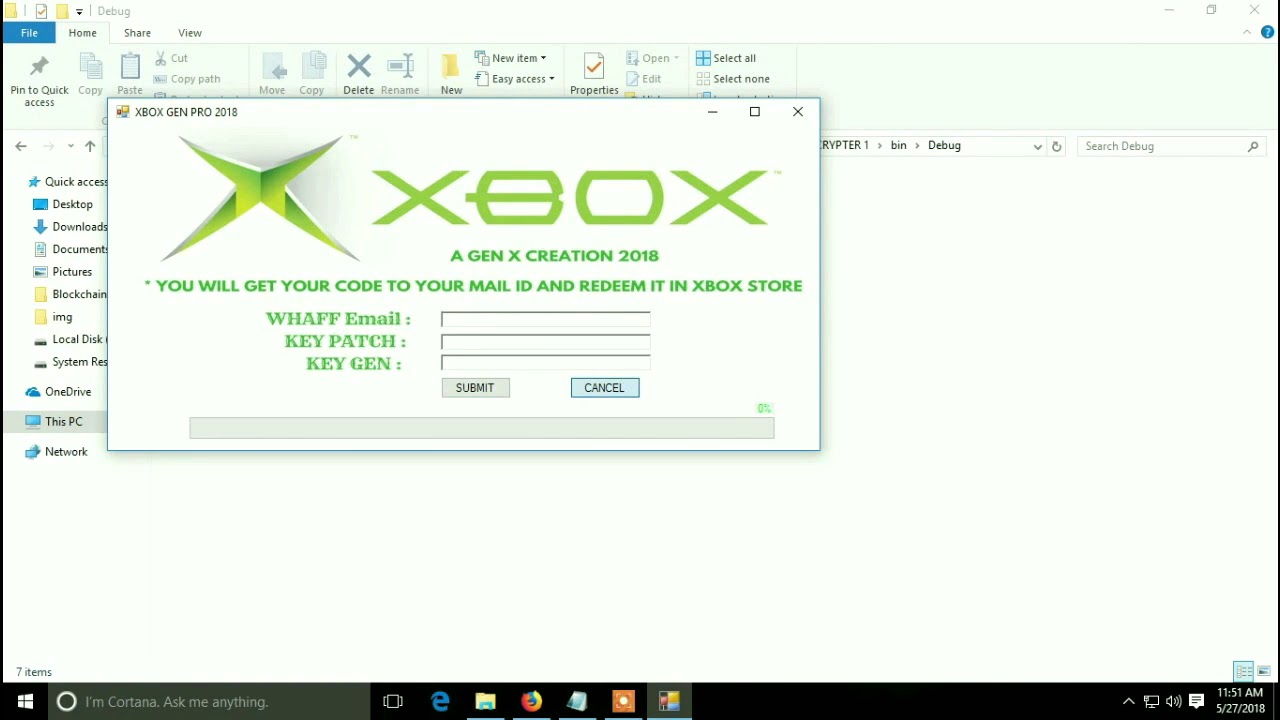1280x720 pixels.
Task: Focus the KEY PATCH input field
Action: coord(546,341)
